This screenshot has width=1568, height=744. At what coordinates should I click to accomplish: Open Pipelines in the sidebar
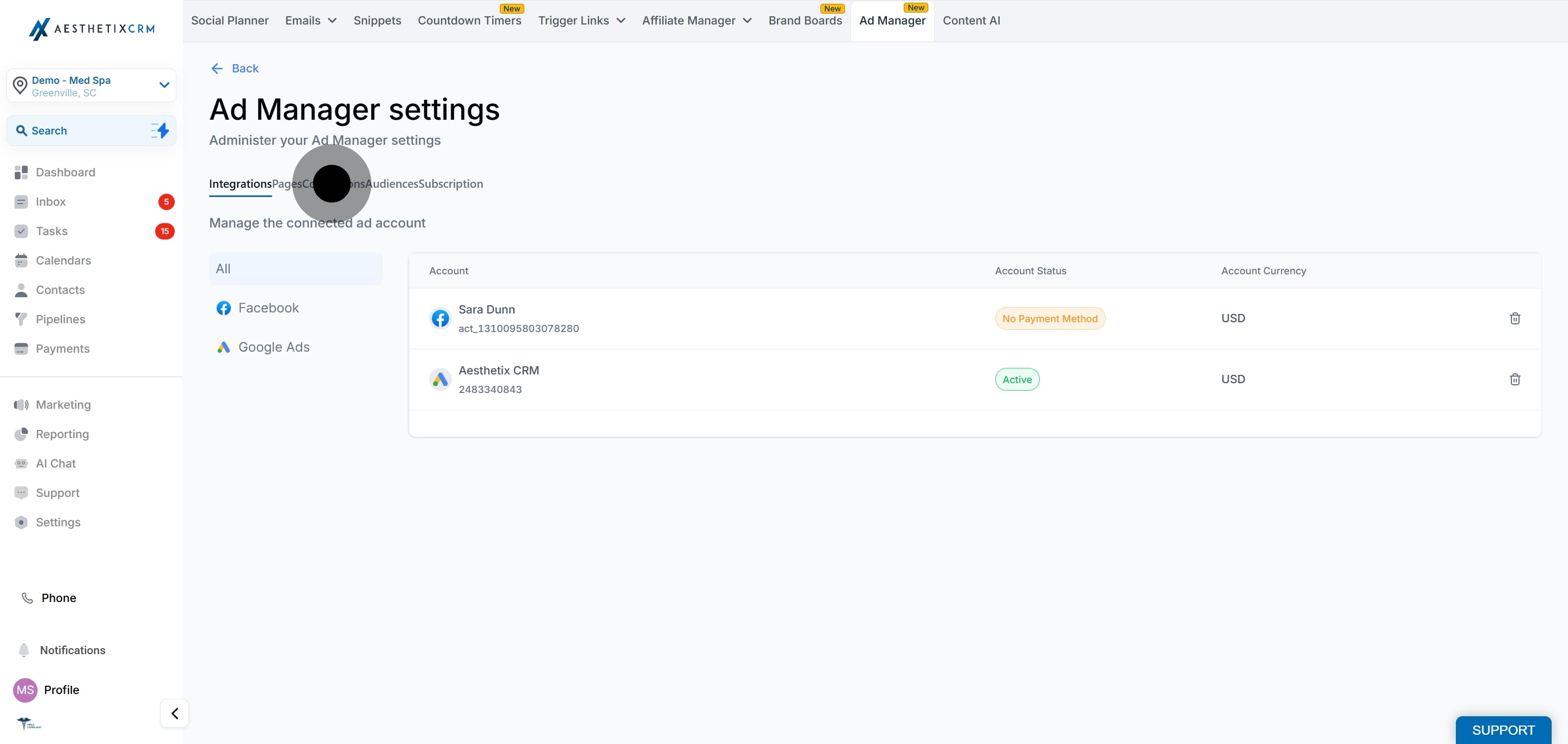(60, 319)
